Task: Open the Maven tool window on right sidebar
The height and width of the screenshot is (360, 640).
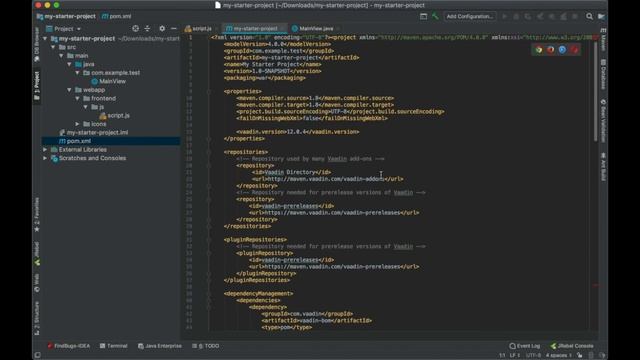Action: point(603,40)
